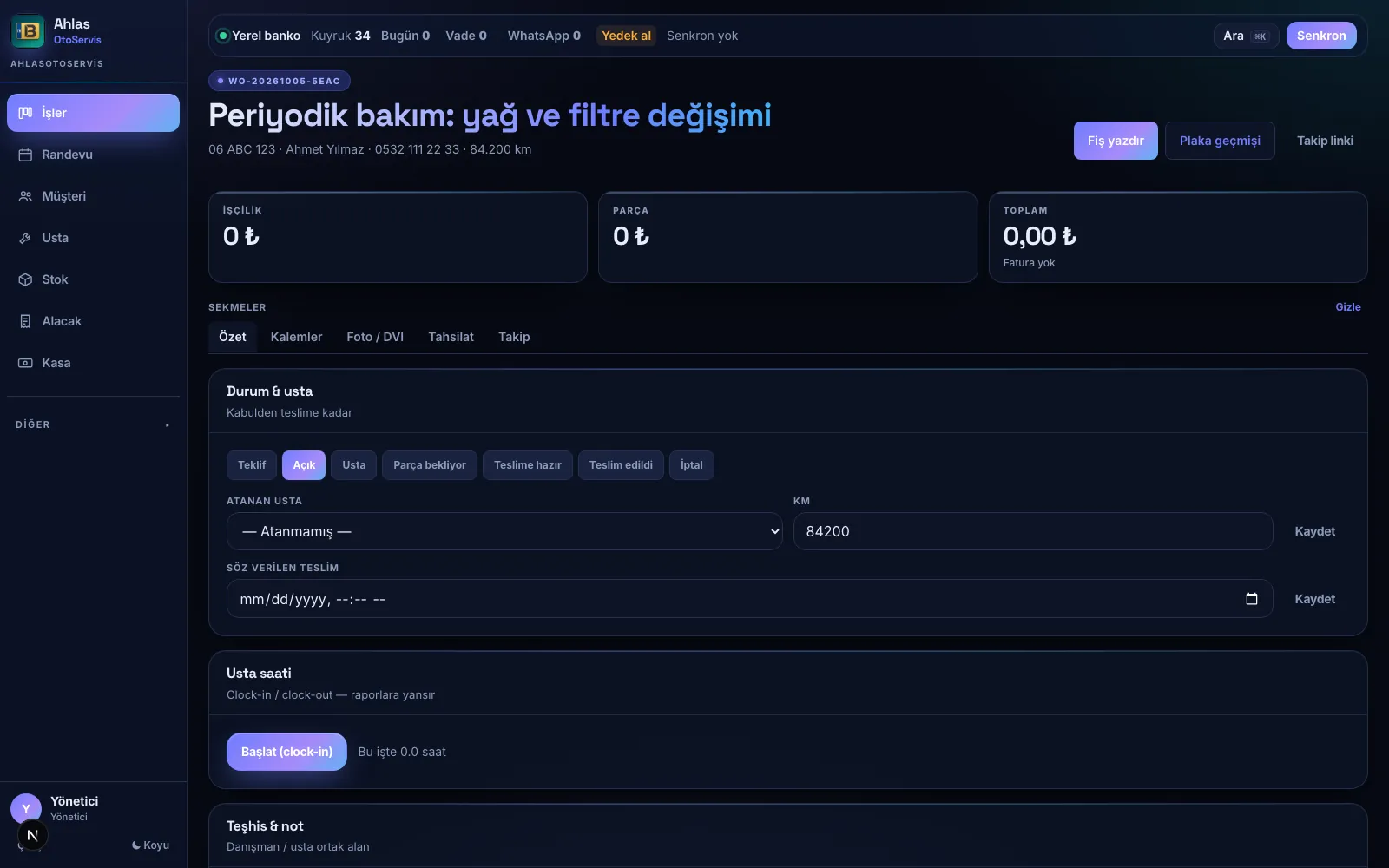
Task: Set status to Parça bekliyor
Action: tap(430, 465)
